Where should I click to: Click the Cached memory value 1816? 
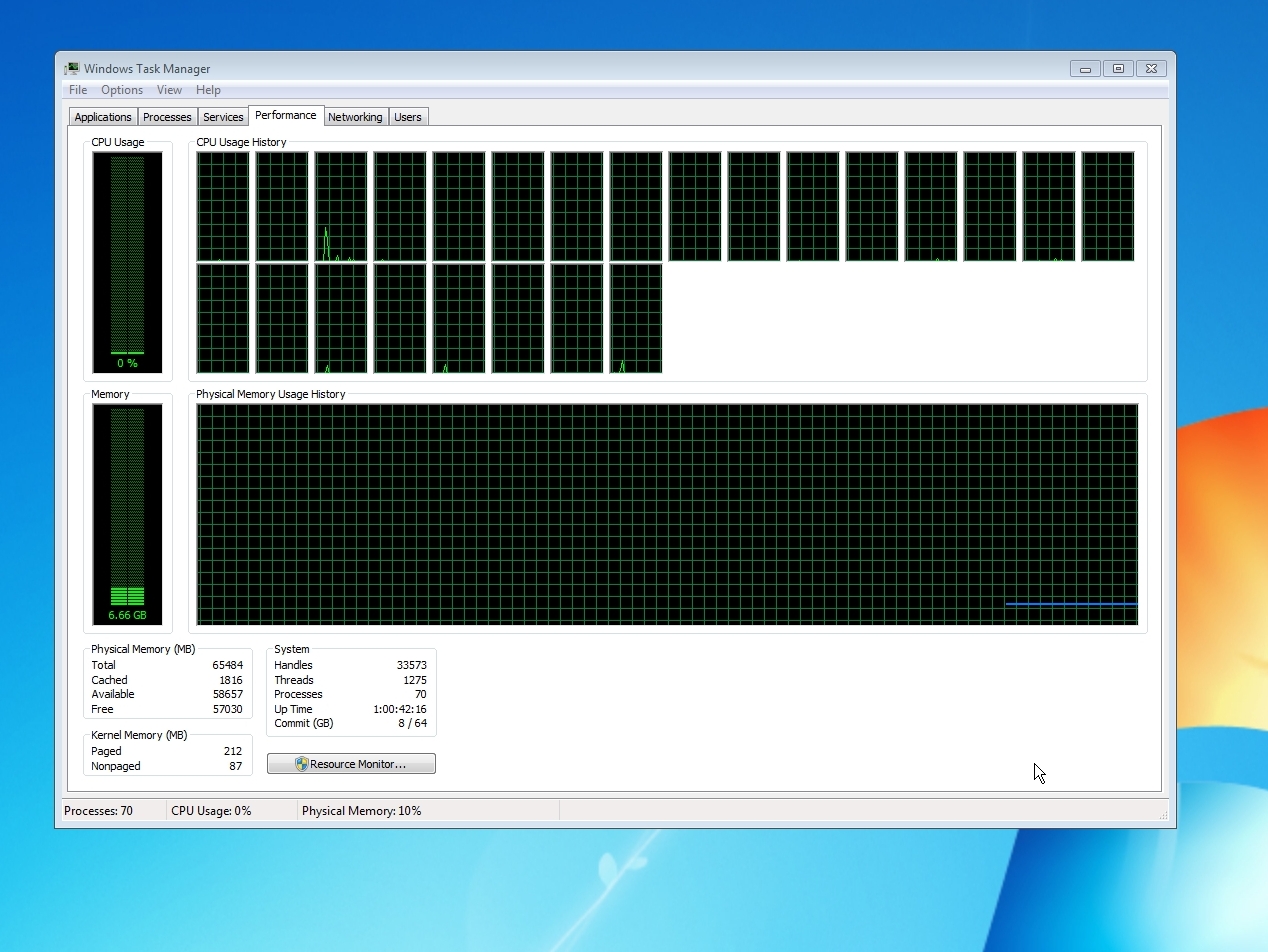(x=231, y=680)
